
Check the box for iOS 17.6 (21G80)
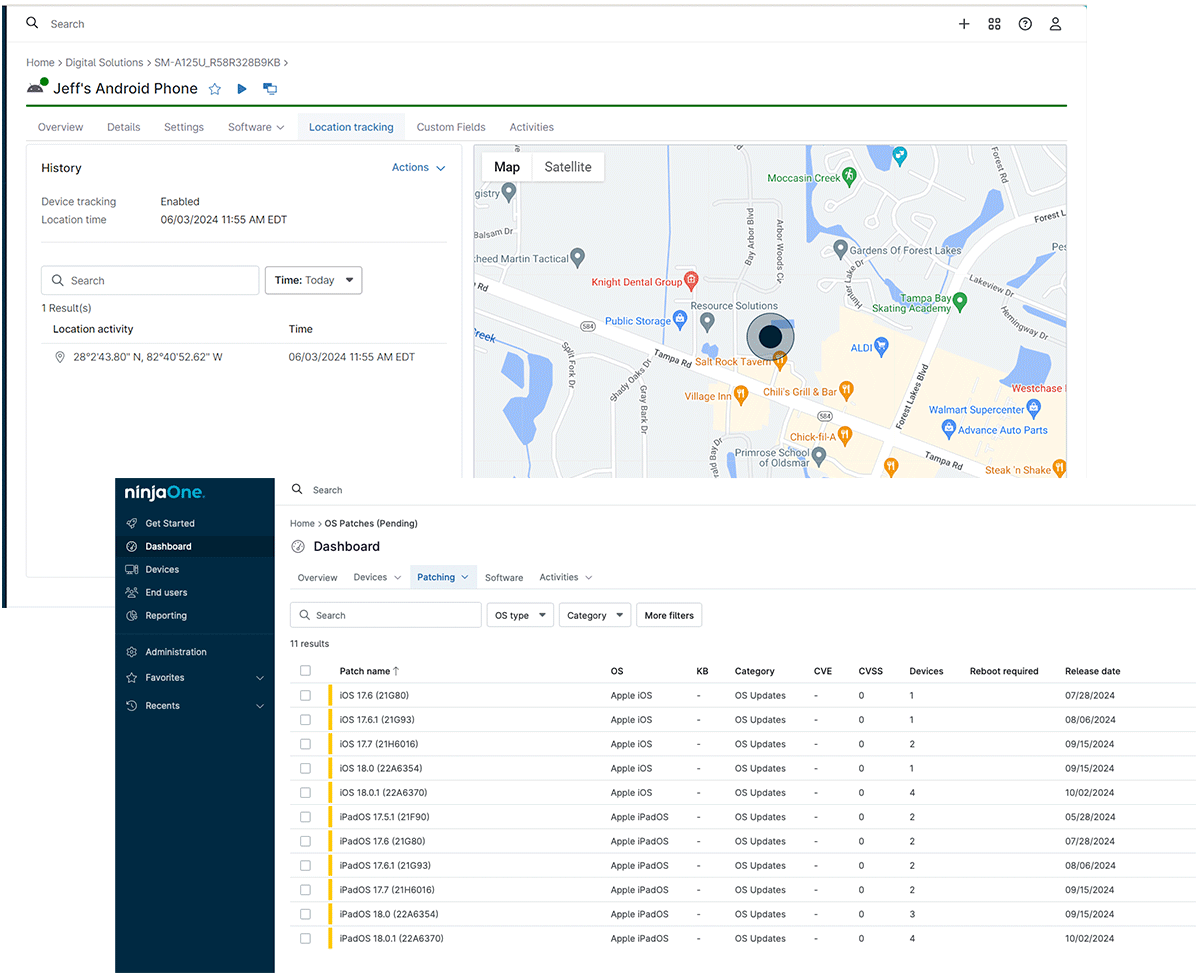[x=306, y=695]
